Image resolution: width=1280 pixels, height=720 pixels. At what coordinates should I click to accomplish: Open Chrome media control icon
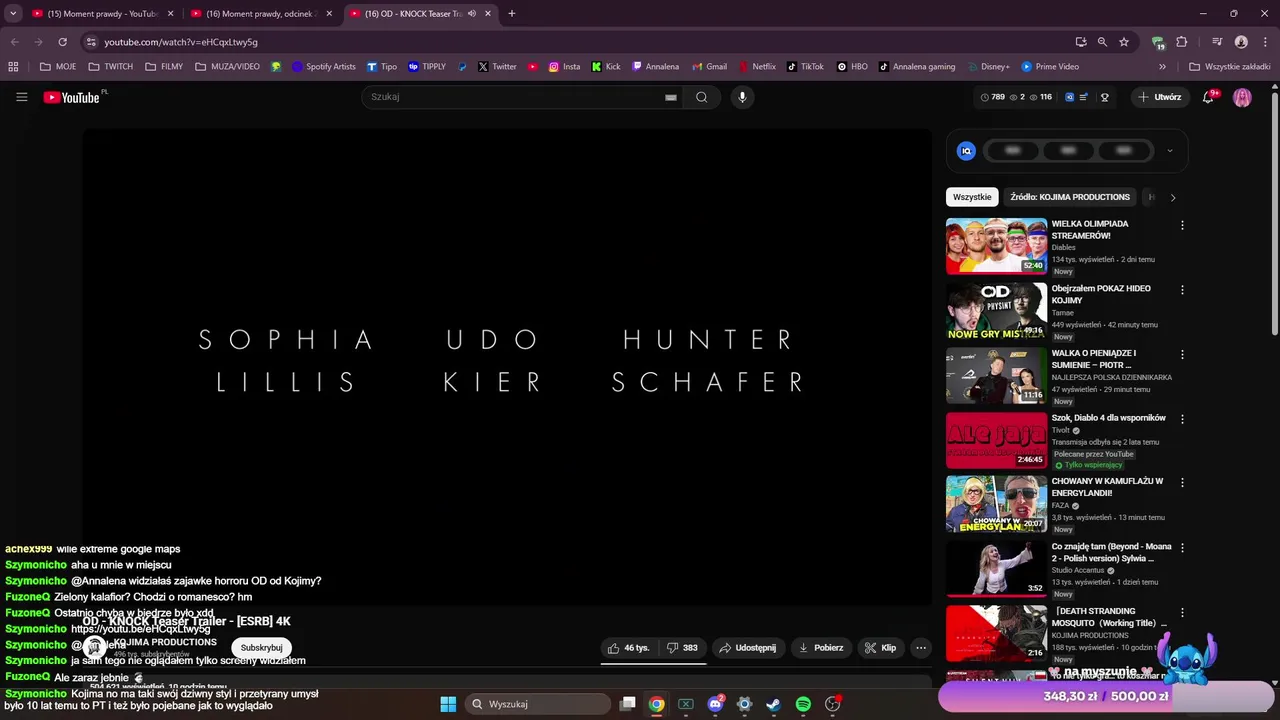tap(1217, 42)
